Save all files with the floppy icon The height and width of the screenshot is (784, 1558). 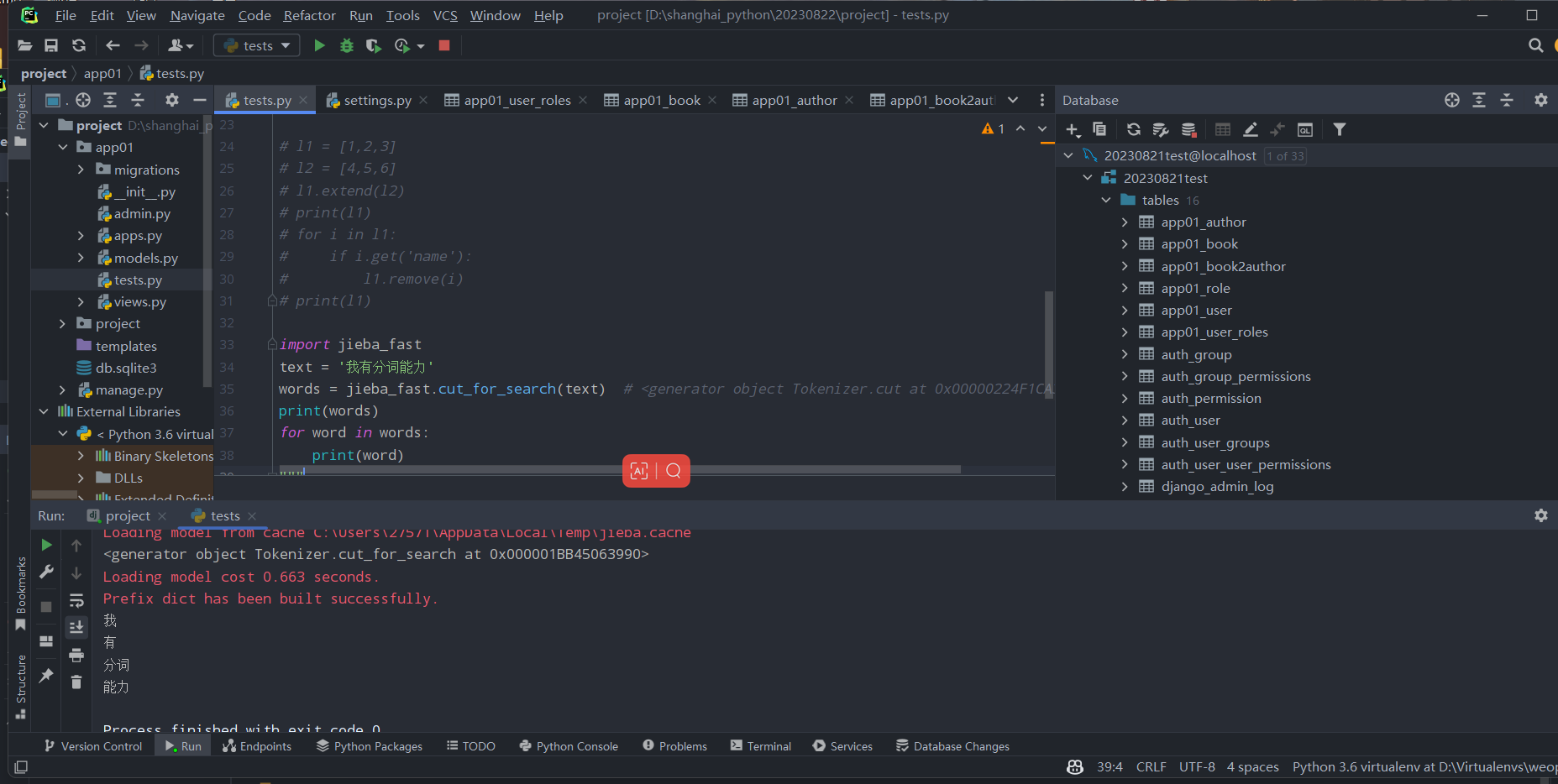(x=51, y=45)
